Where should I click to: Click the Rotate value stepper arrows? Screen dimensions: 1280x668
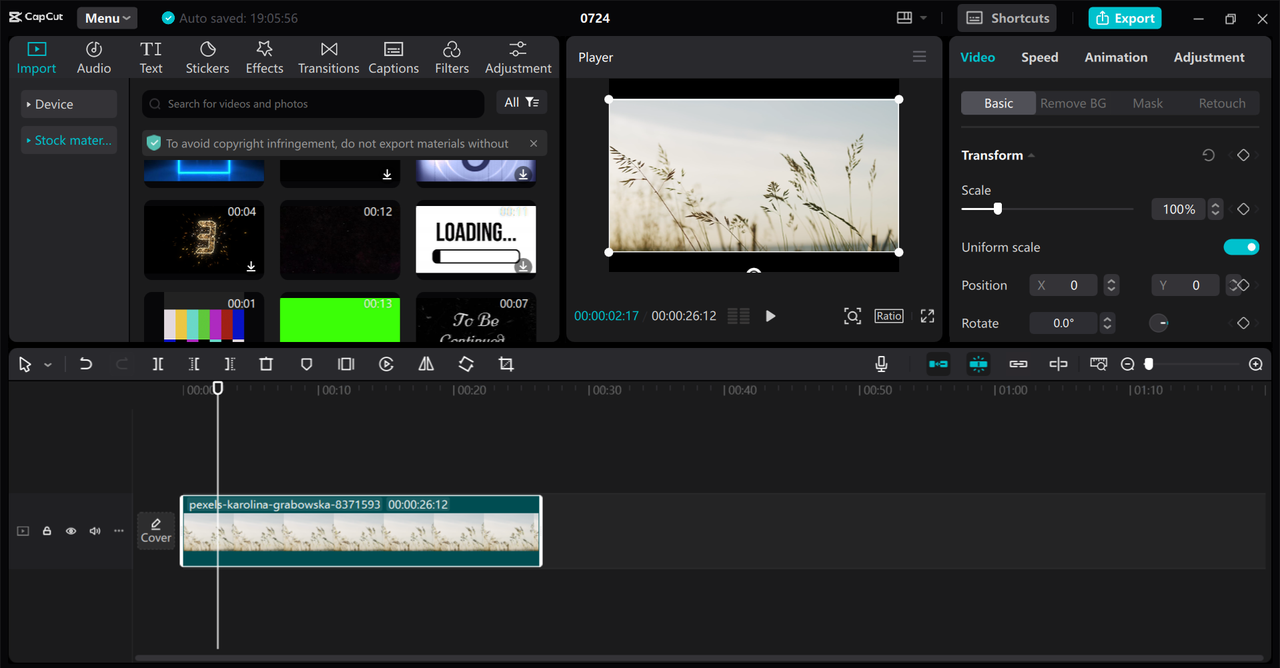[1107, 323]
